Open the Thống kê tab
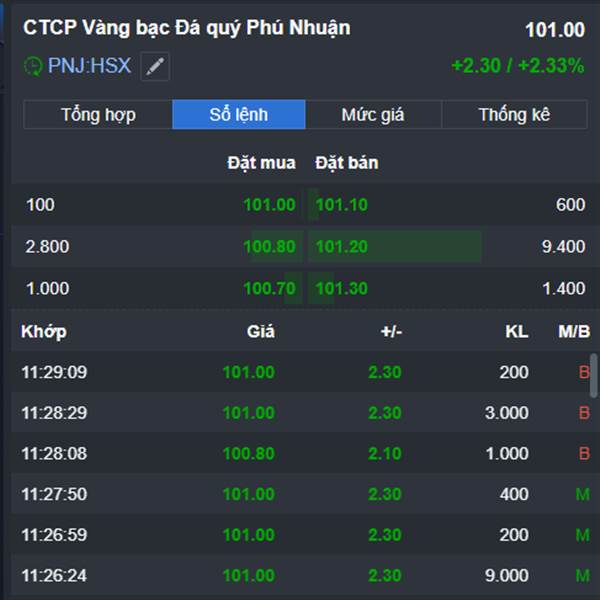The height and width of the screenshot is (600, 600). click(x=514, y=114)
